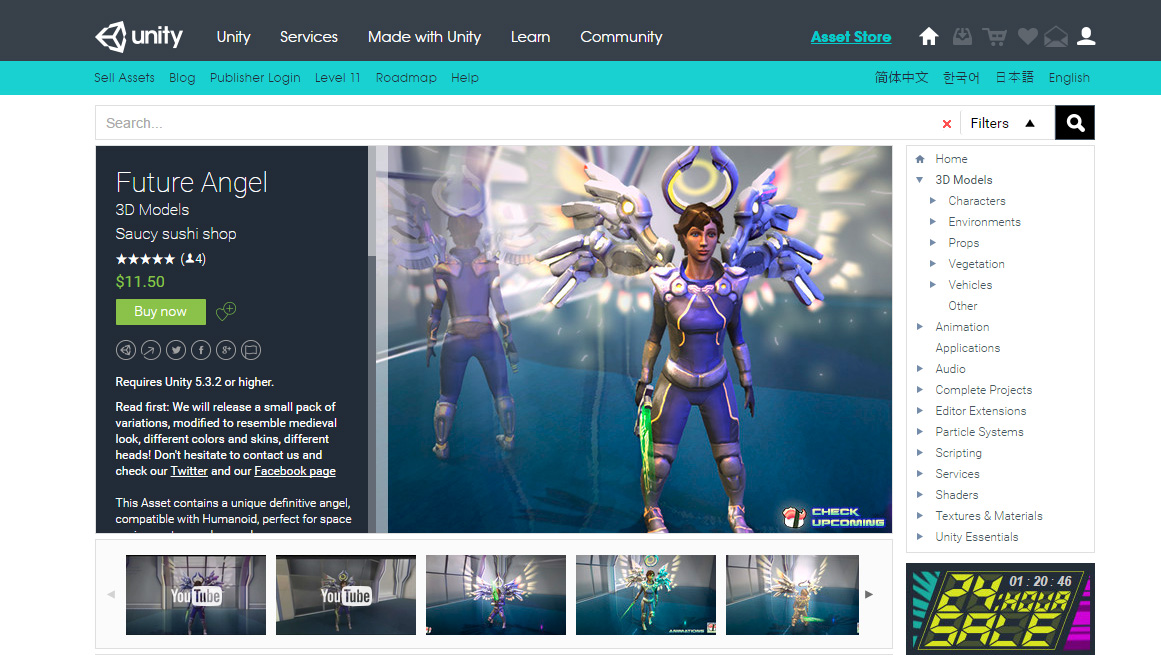This screenshot has height=655, width=1161.
Task: Open the Level 11 link
Action: [338, 78]
